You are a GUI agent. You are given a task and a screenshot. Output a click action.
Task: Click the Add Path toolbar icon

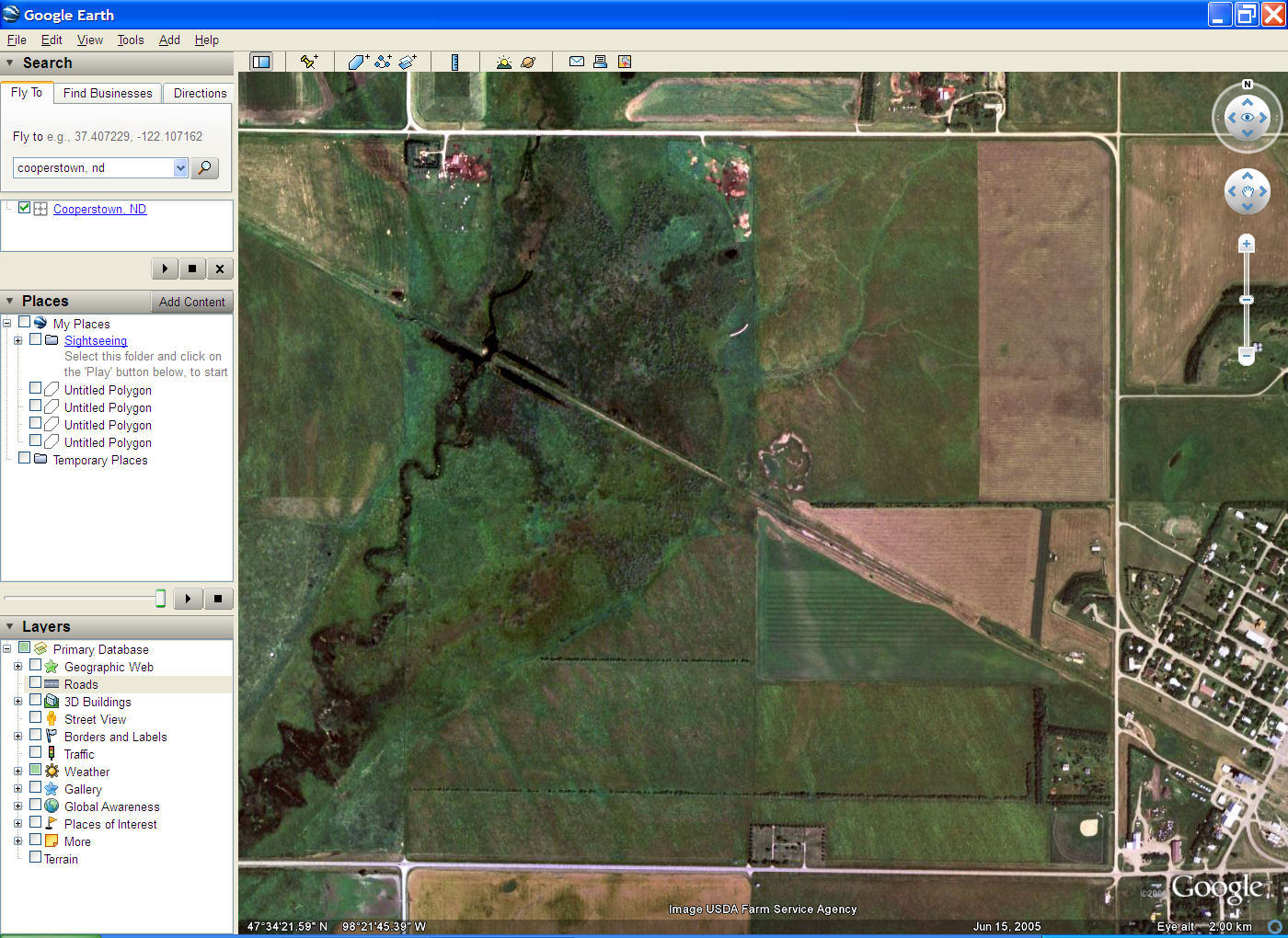click(x=383, y=62)
